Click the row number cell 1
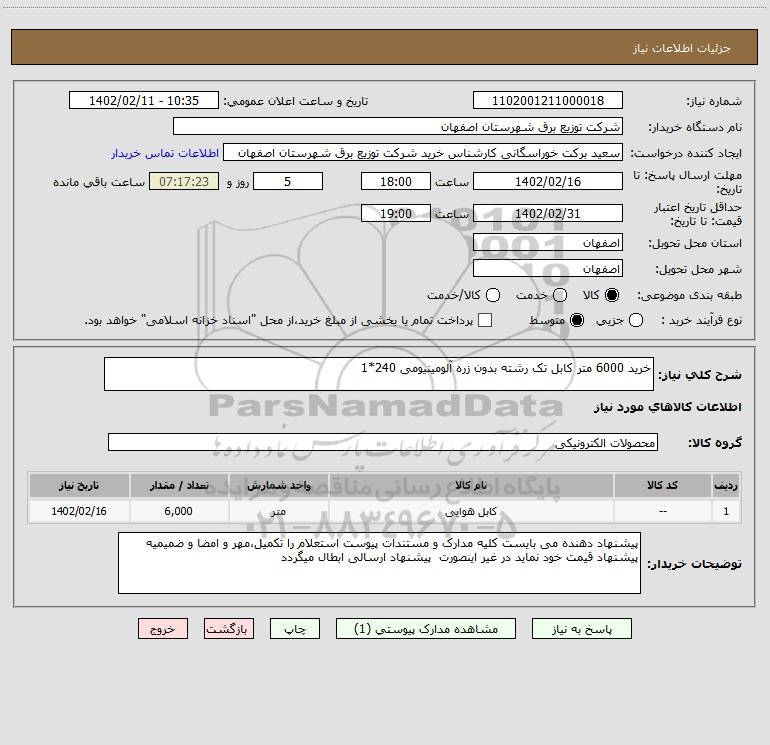The width and height of the screenshot is (770, 745). tap(726, 511)
